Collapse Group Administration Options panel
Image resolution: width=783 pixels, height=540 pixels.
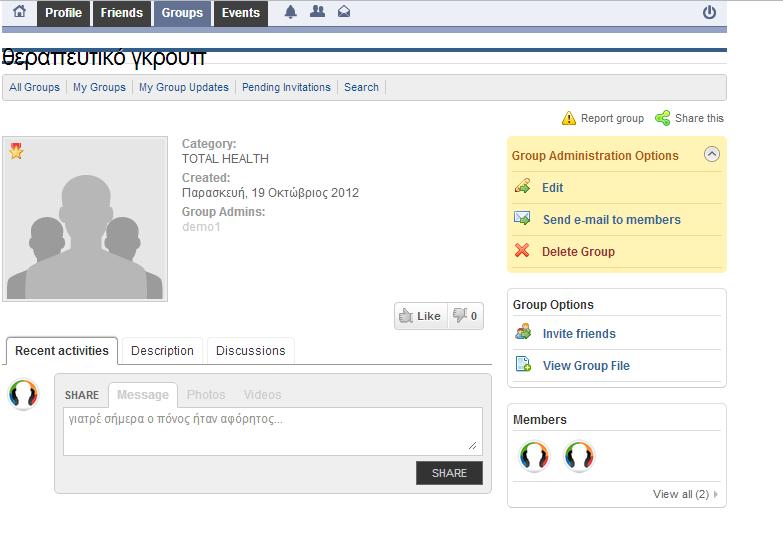click(x=712, y=154)
